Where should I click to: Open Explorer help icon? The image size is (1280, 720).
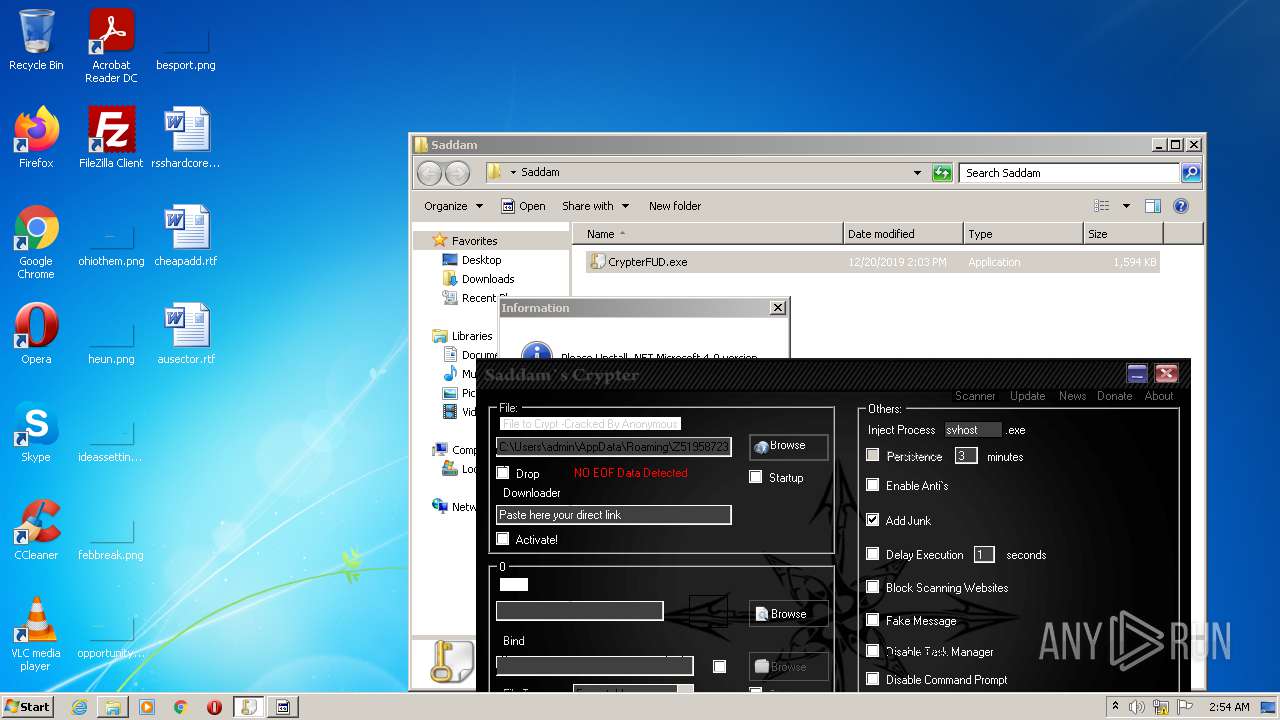click(1180, 206)
